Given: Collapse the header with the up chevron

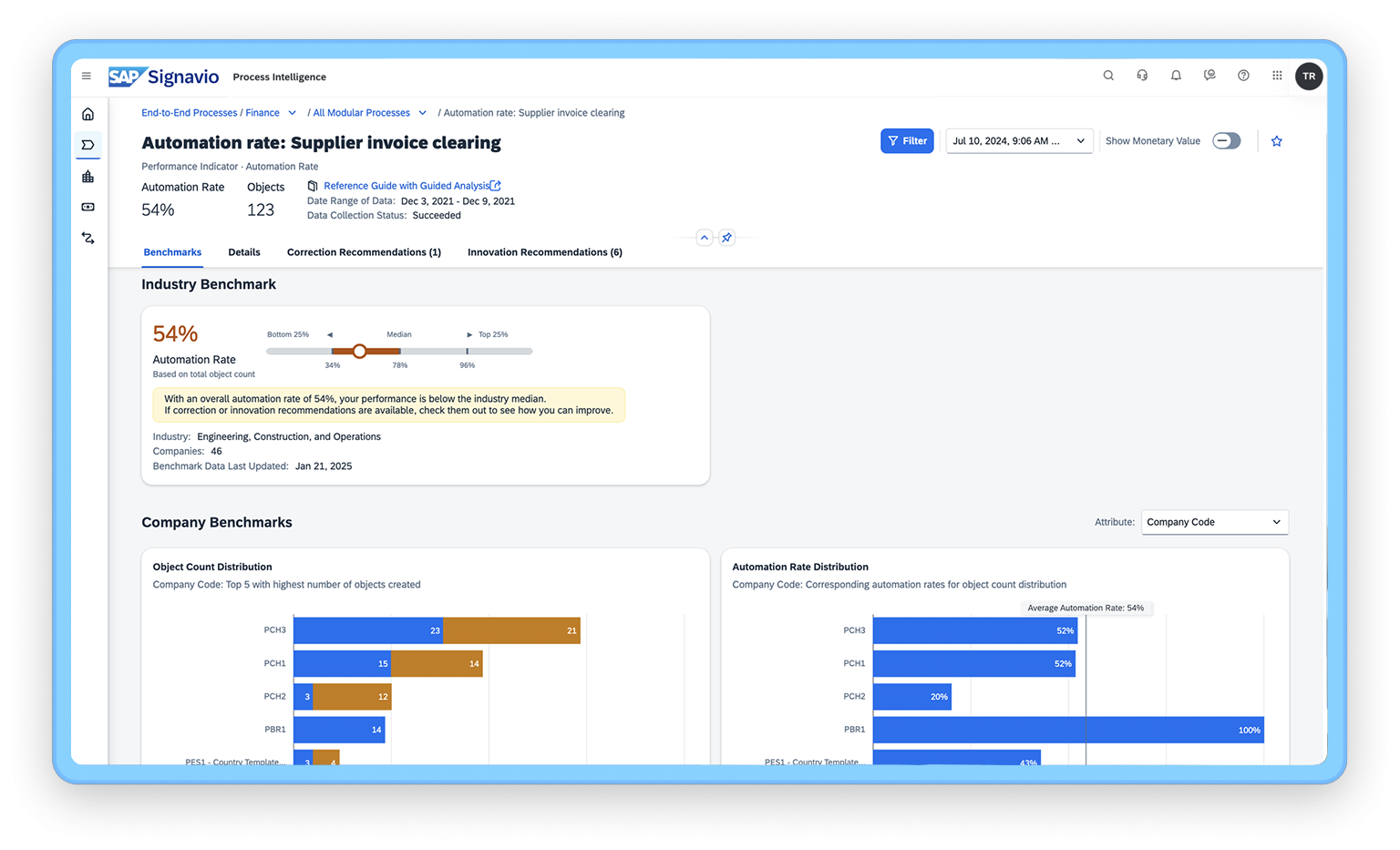Looking at the screenshot, I should point(704,238).
